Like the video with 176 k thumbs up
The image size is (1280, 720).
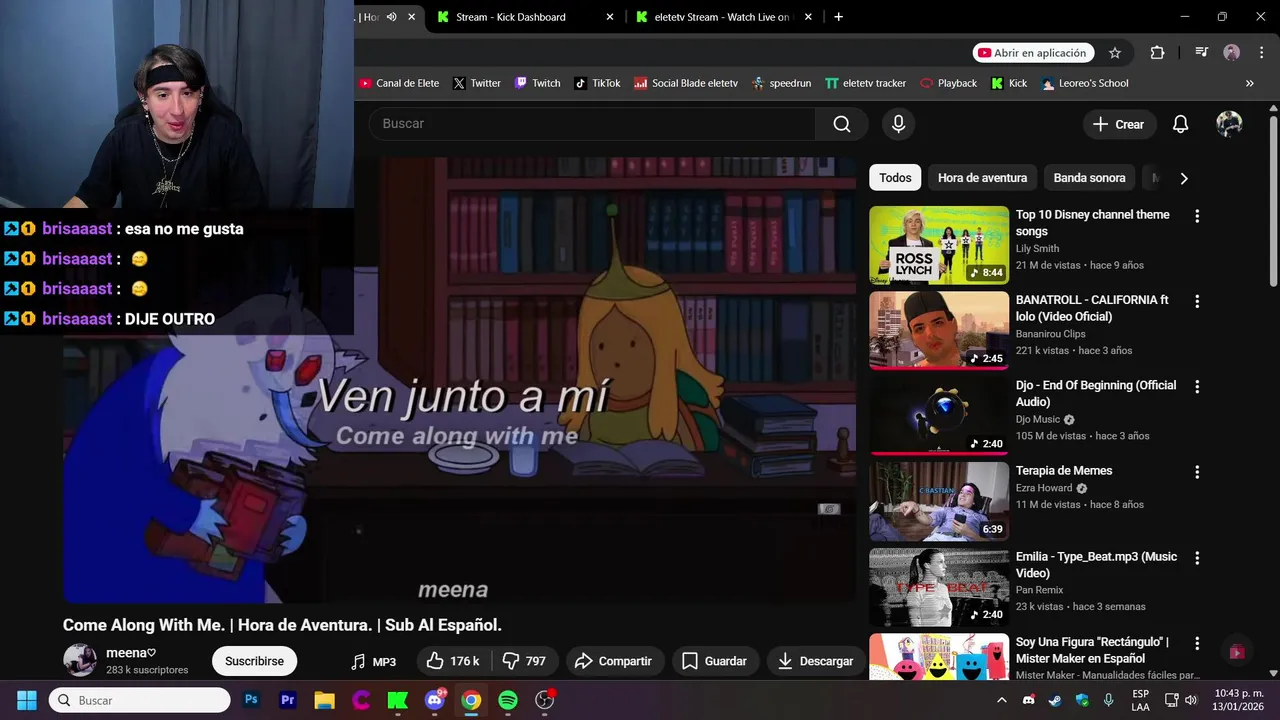pos(453,661)
